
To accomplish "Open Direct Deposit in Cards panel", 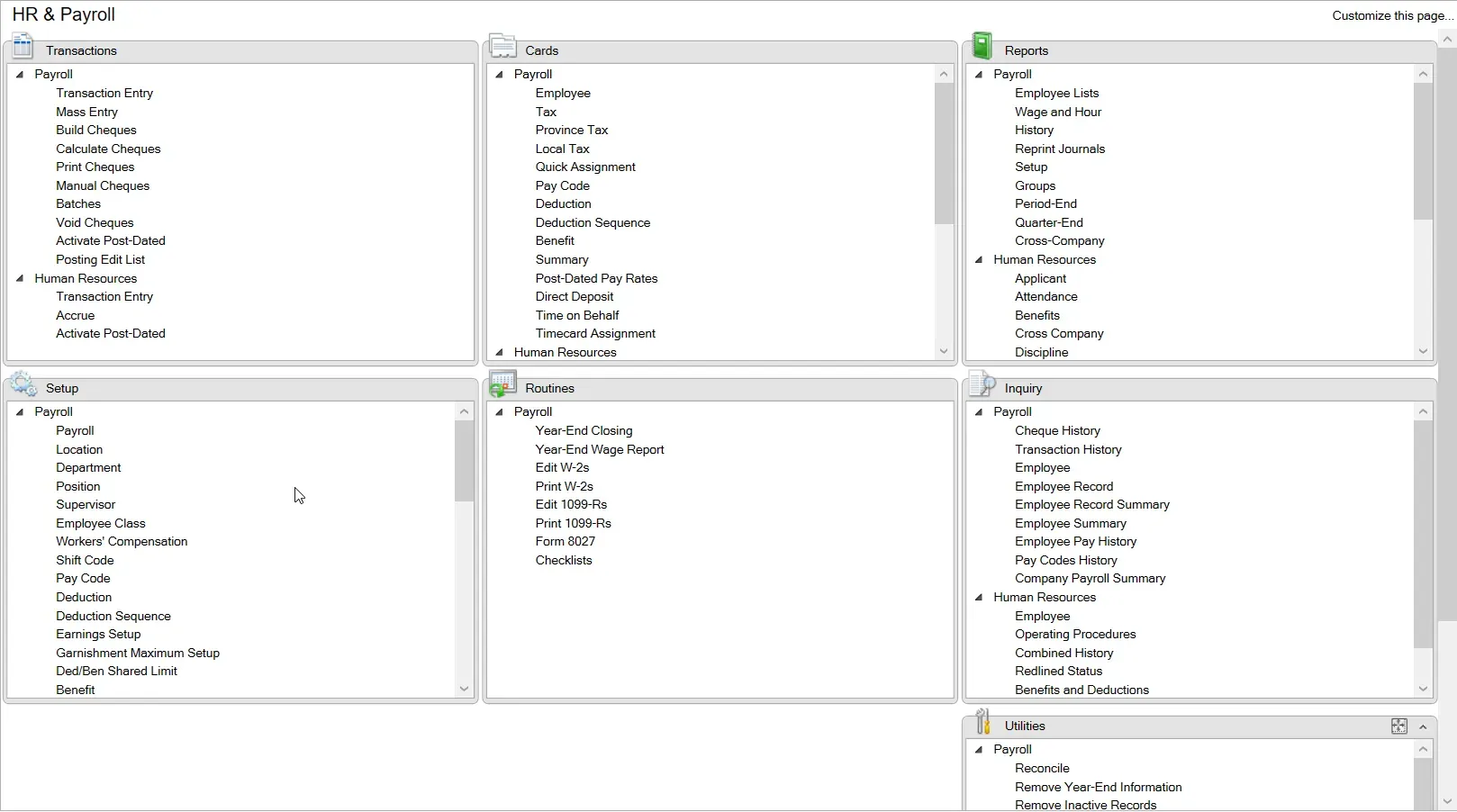I will 574,297.
